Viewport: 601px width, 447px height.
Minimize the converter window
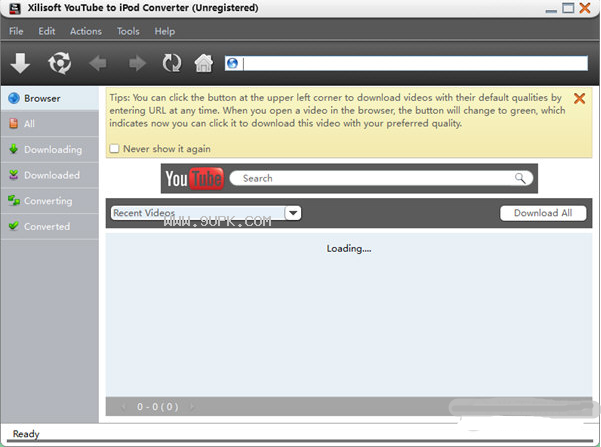pos(551,10)
